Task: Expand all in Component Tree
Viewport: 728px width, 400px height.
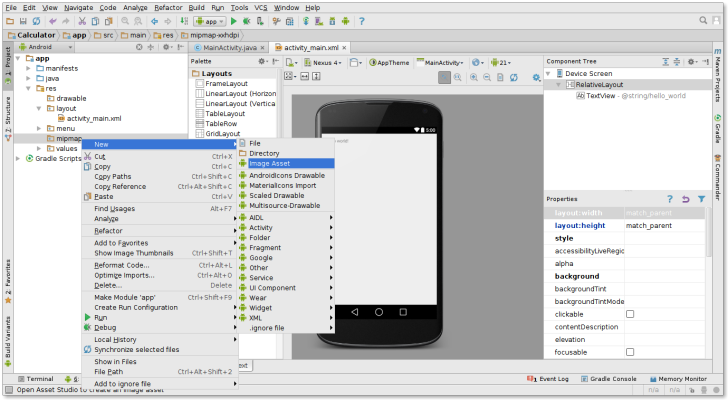Action: coord(665,61)
